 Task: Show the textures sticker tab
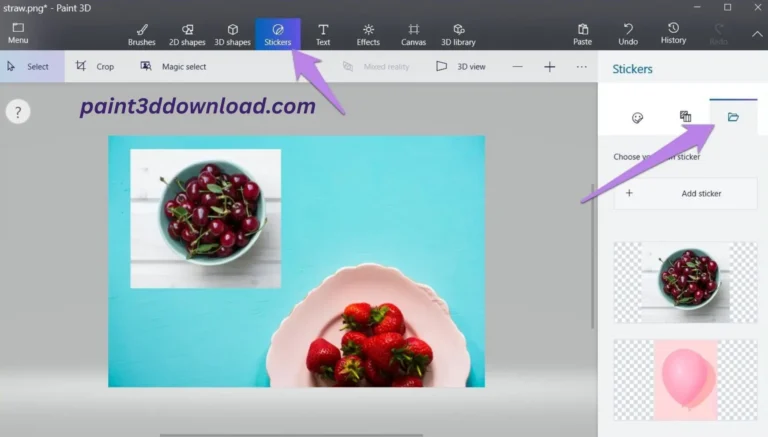pyautogui.click(x=685, y=117)
